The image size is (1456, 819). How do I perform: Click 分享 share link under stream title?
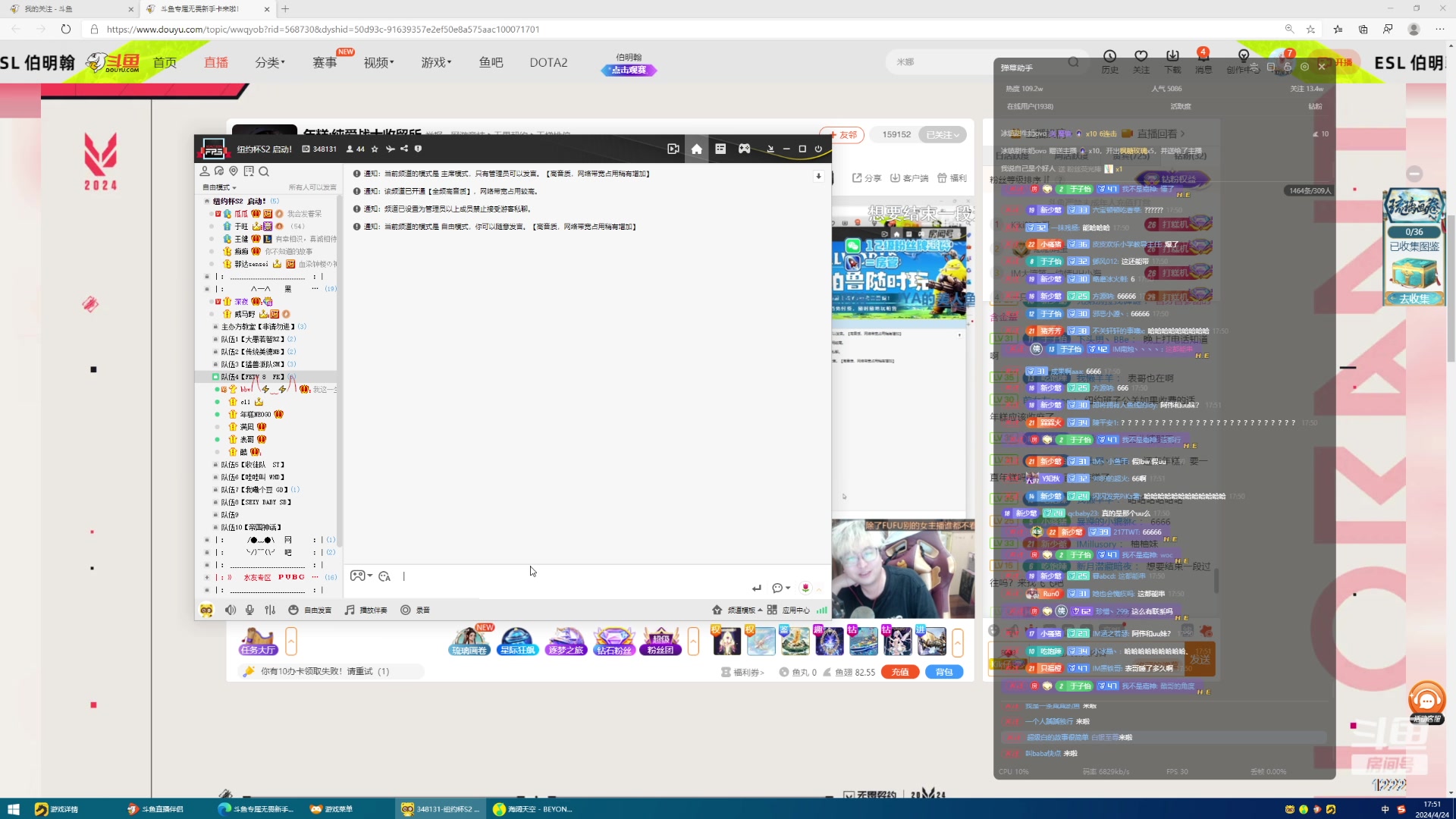[867, 178]
